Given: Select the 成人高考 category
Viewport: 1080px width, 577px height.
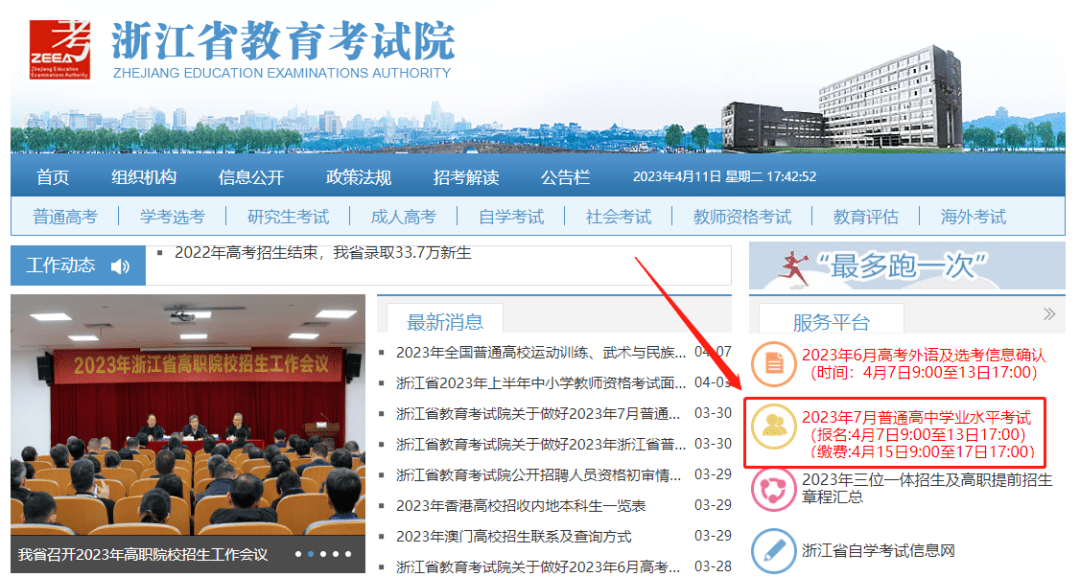Looking at the screenshot, I should [404, 217].
